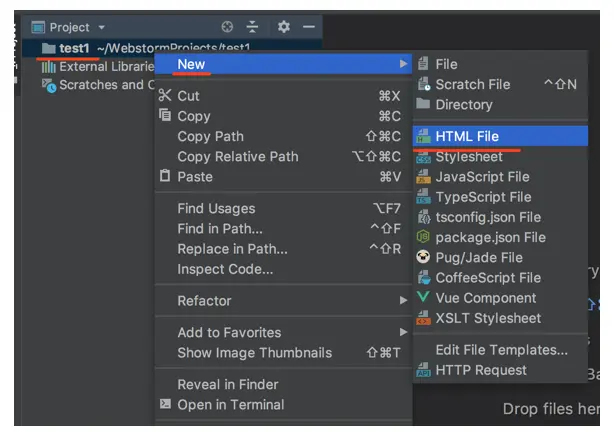Select Scratches and Consoles node

pos(107,85)
